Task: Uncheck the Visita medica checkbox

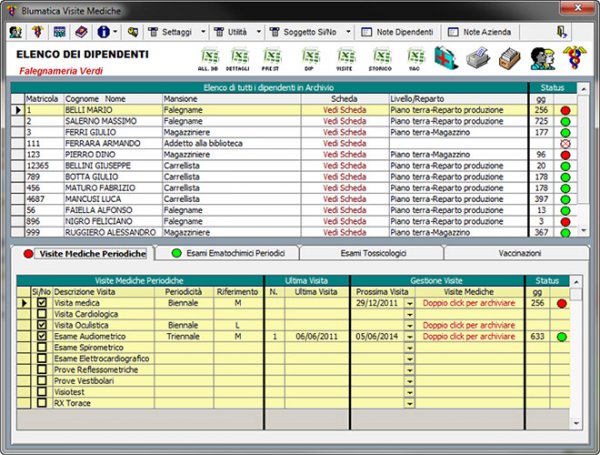Action: (41, 303)
